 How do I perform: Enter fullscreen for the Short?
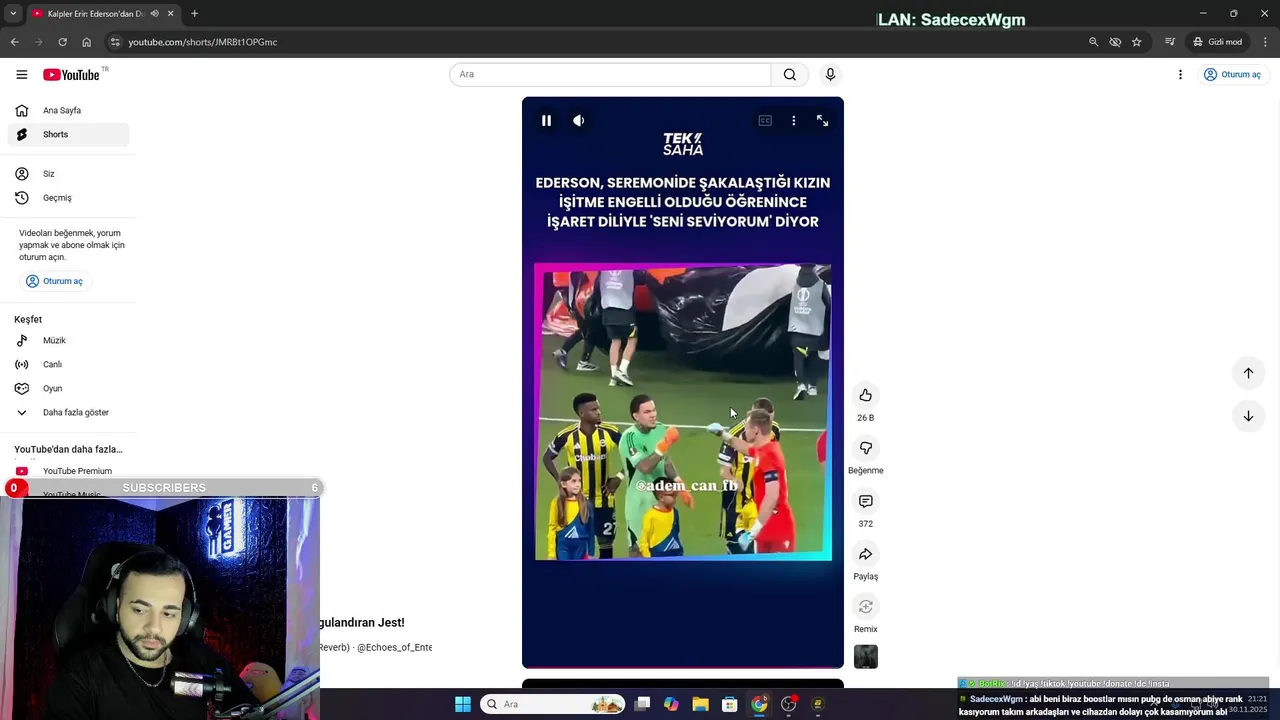click(822, 120)
